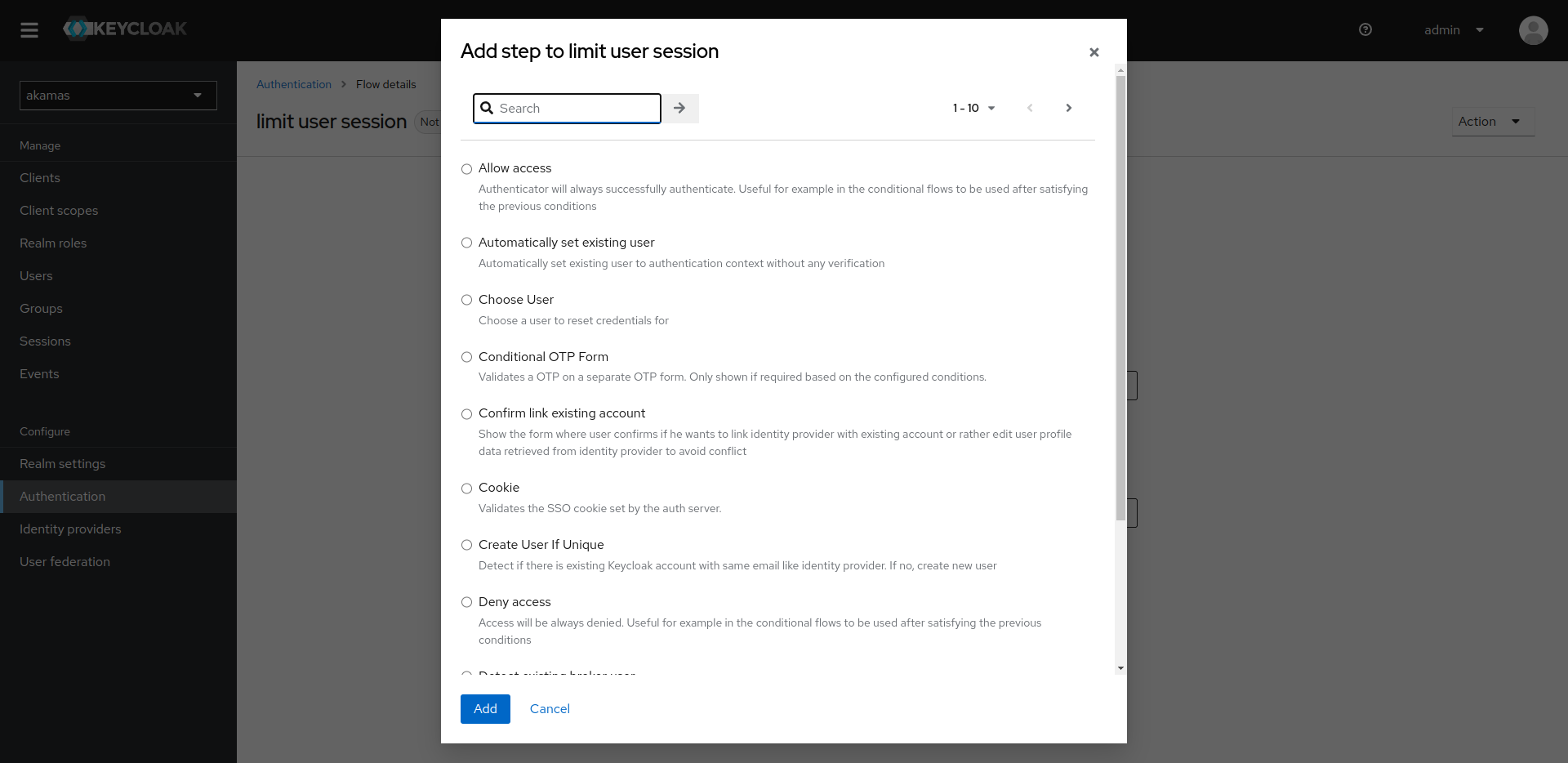Click the magnifier icon in search box
The width and height of the screenshot is (1568, 763).
(x=487, y=108)
